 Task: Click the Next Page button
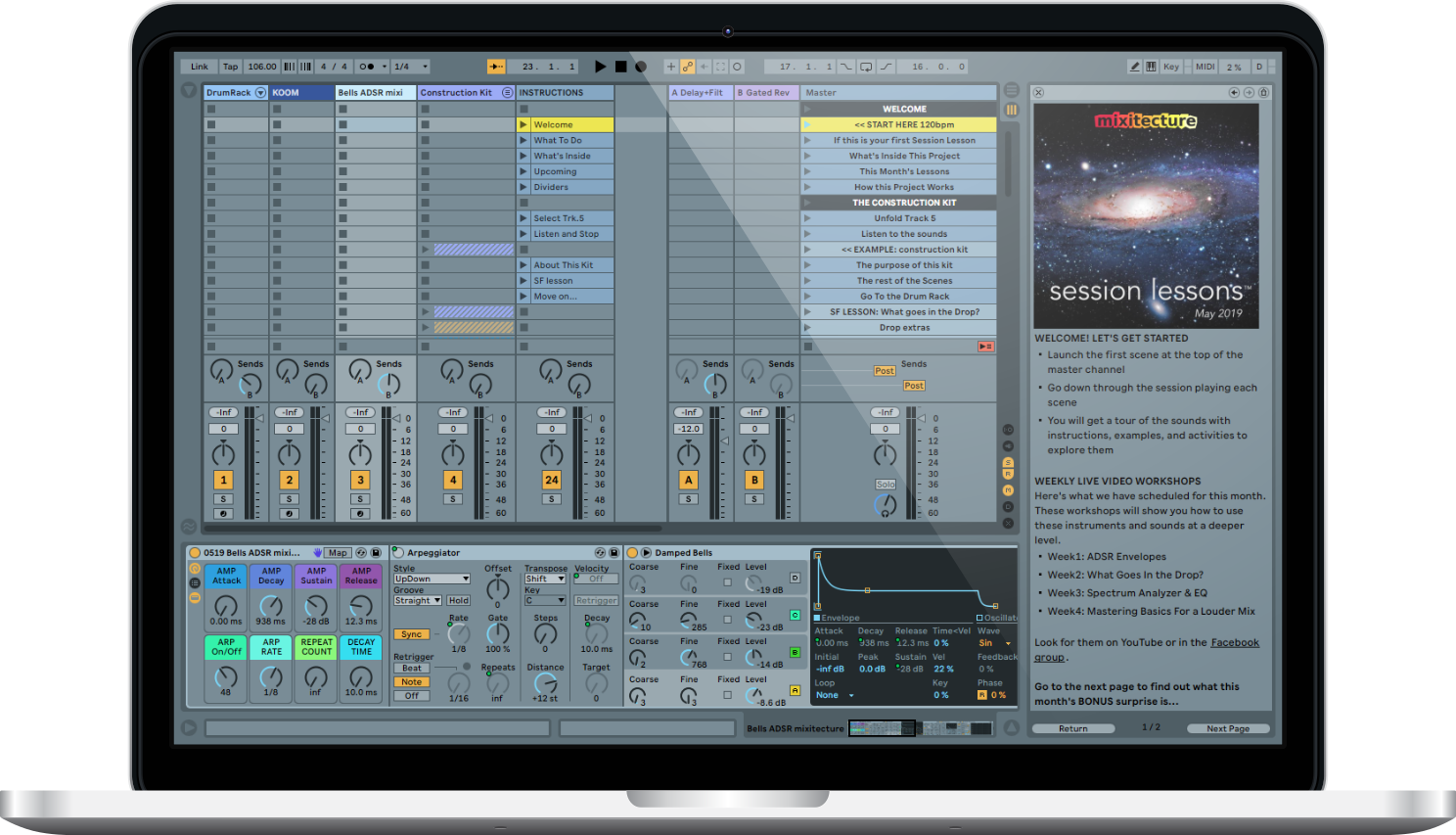[1228, 728]
